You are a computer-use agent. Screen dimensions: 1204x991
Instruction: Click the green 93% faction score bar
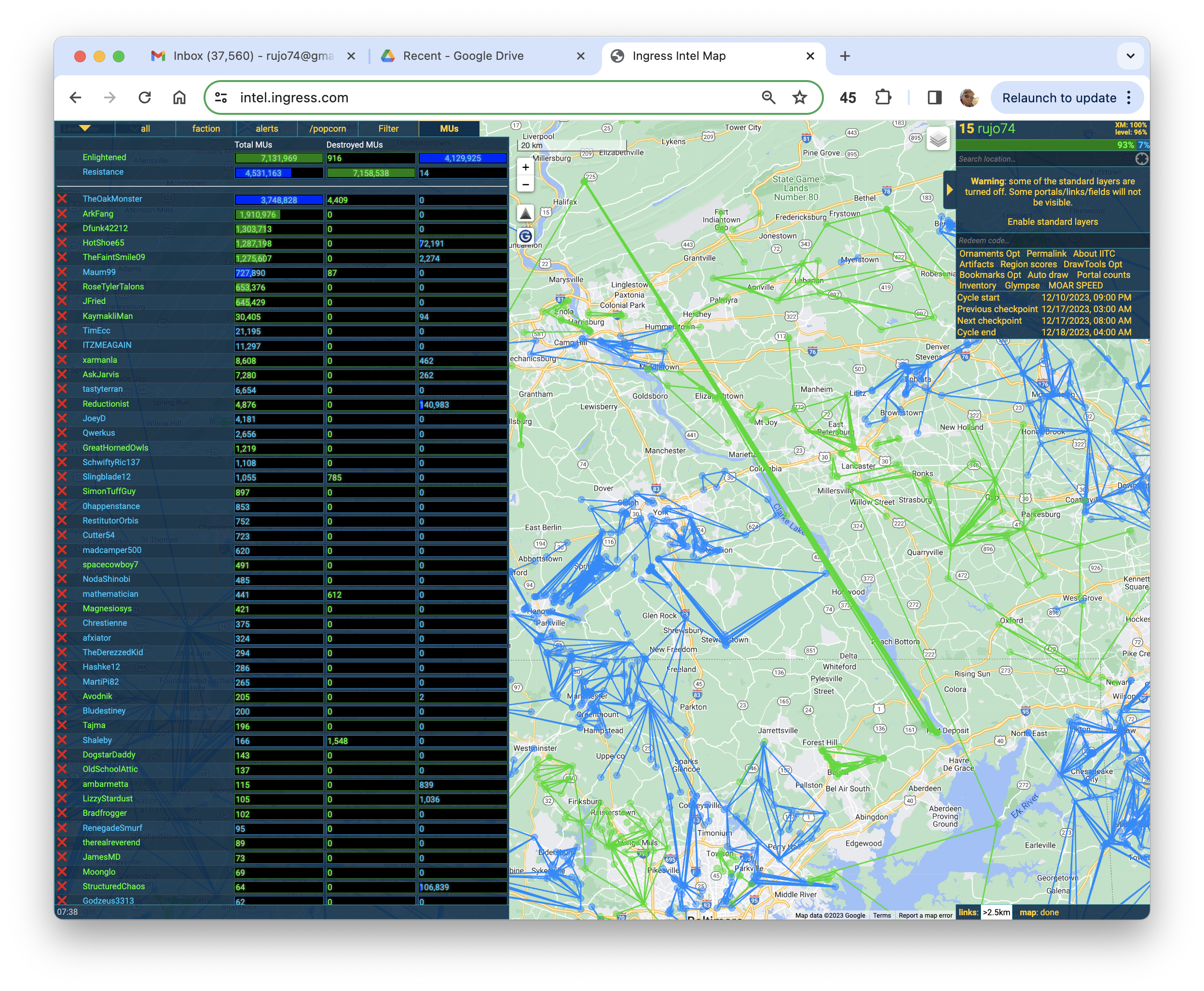[1046, 145]
